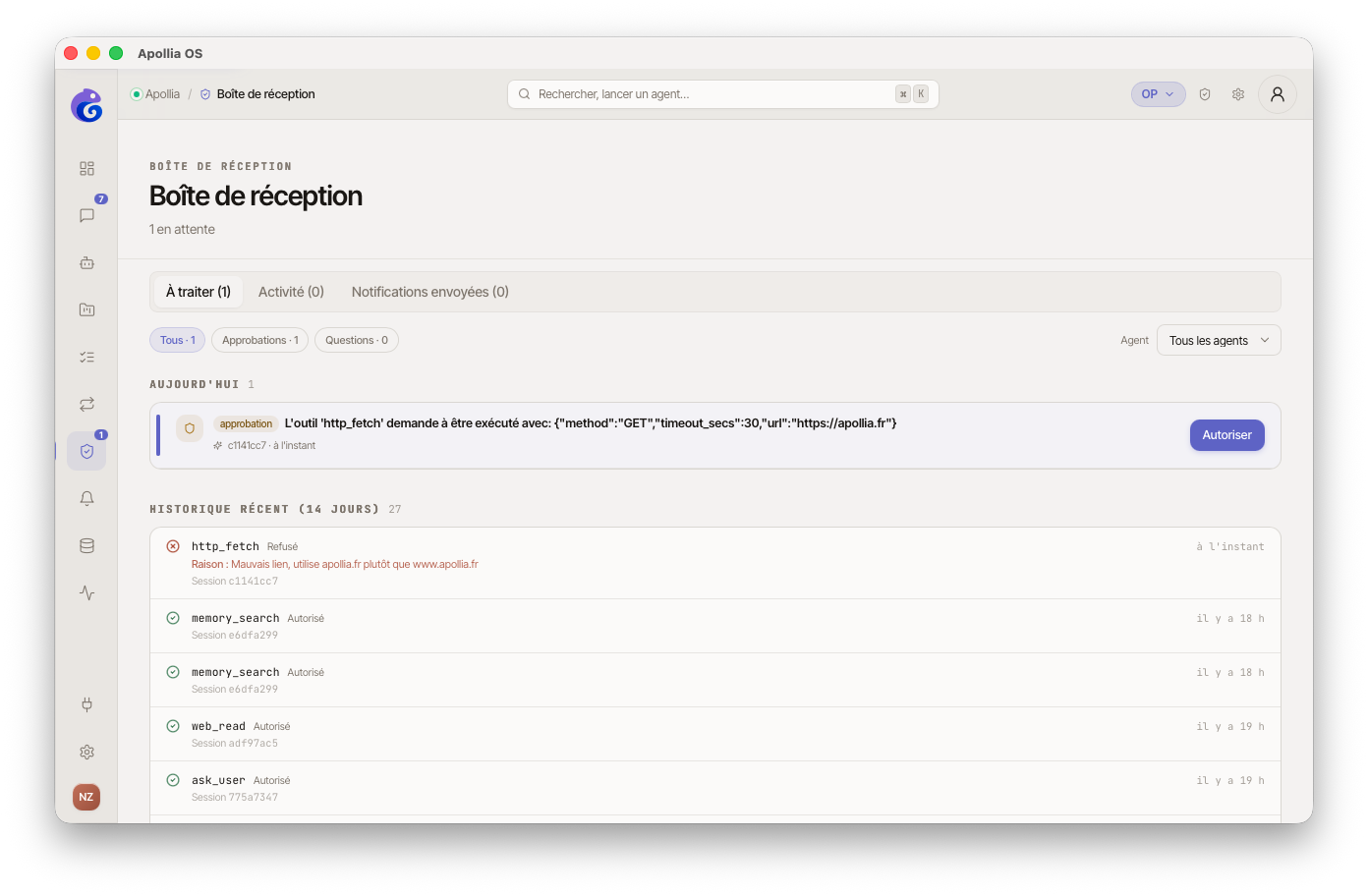Click the ask_user history entry

point(715,788)
